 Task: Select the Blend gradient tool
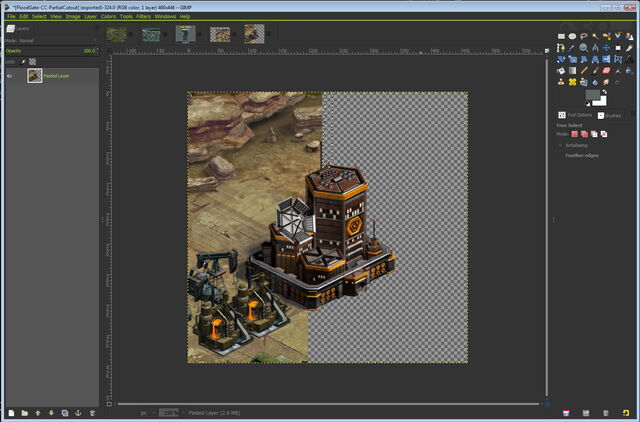pos(572,71)
